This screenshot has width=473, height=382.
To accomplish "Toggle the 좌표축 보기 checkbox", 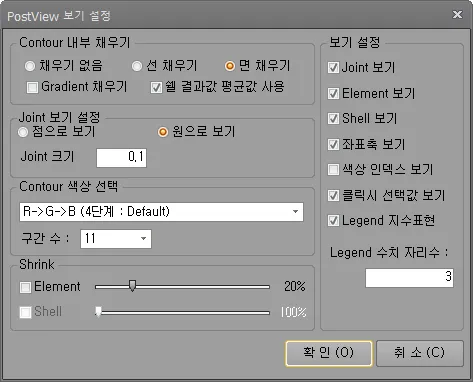I will point(333,144).
